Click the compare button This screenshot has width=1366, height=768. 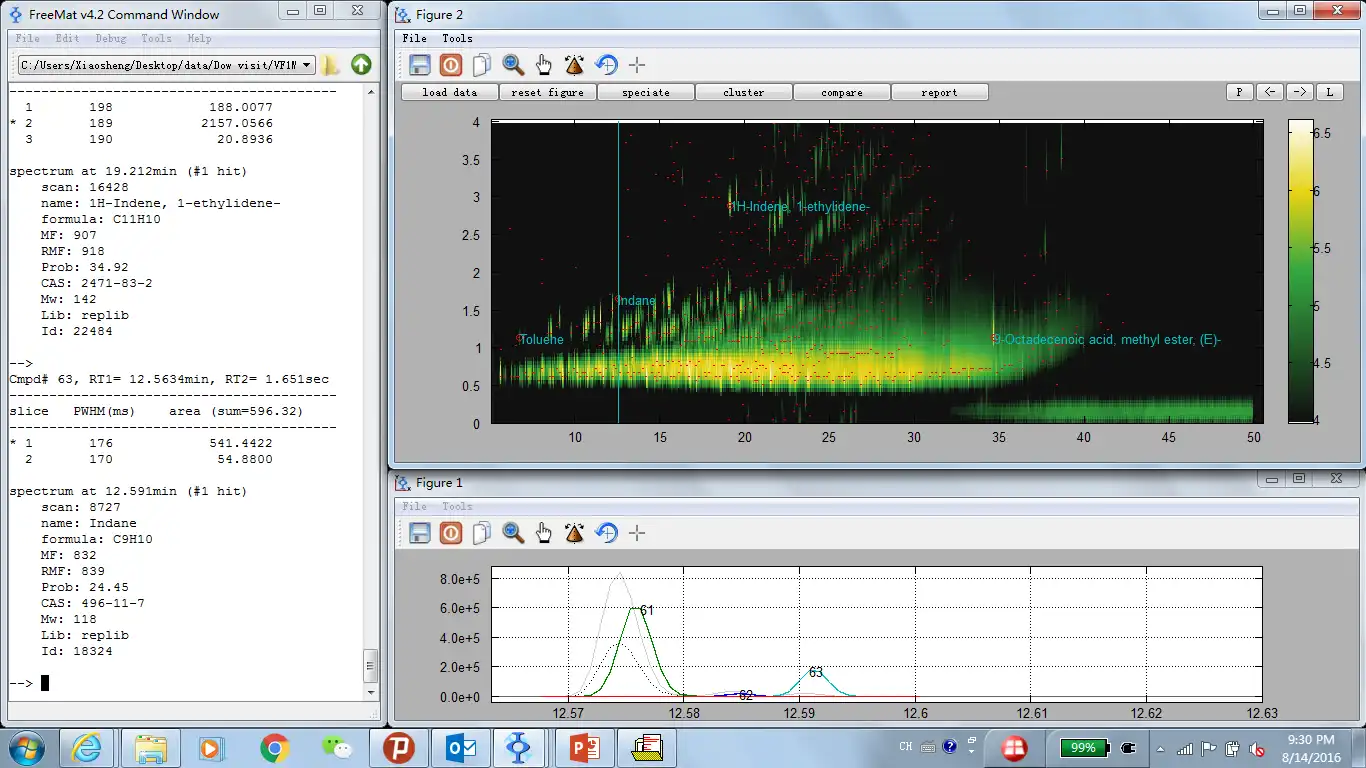click(842, 92)
